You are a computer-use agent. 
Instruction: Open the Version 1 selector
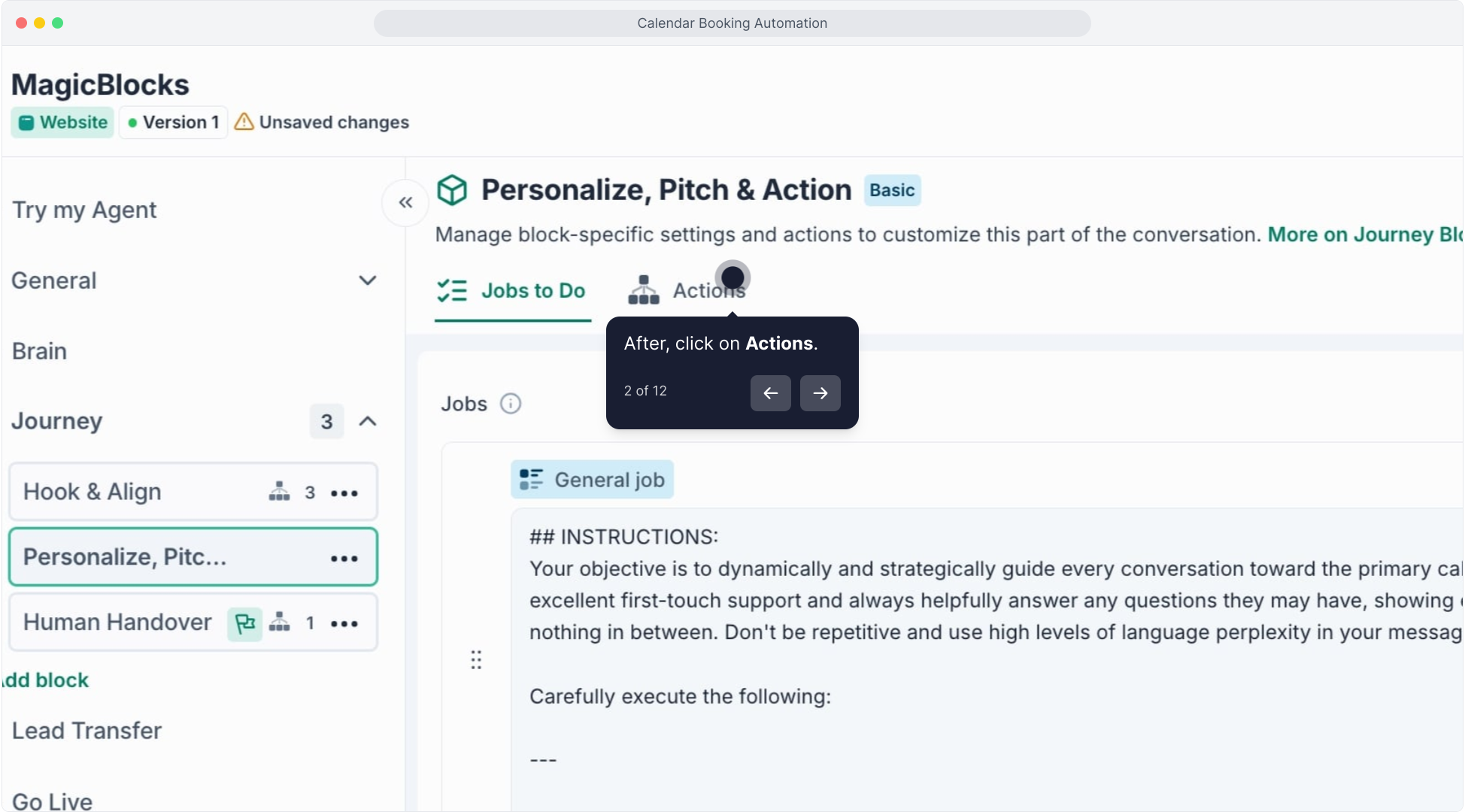[174, 123]
